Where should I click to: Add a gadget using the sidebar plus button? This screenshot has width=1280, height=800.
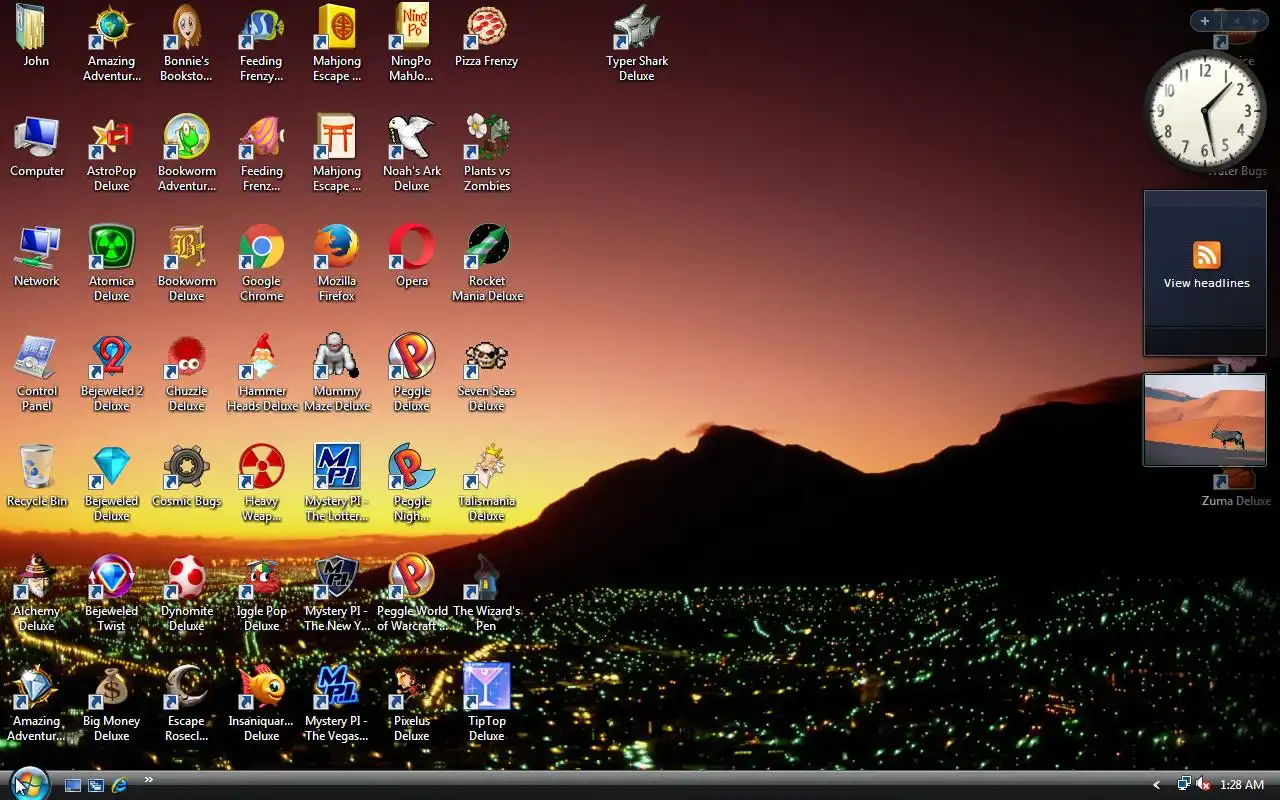pos(1205,21)
